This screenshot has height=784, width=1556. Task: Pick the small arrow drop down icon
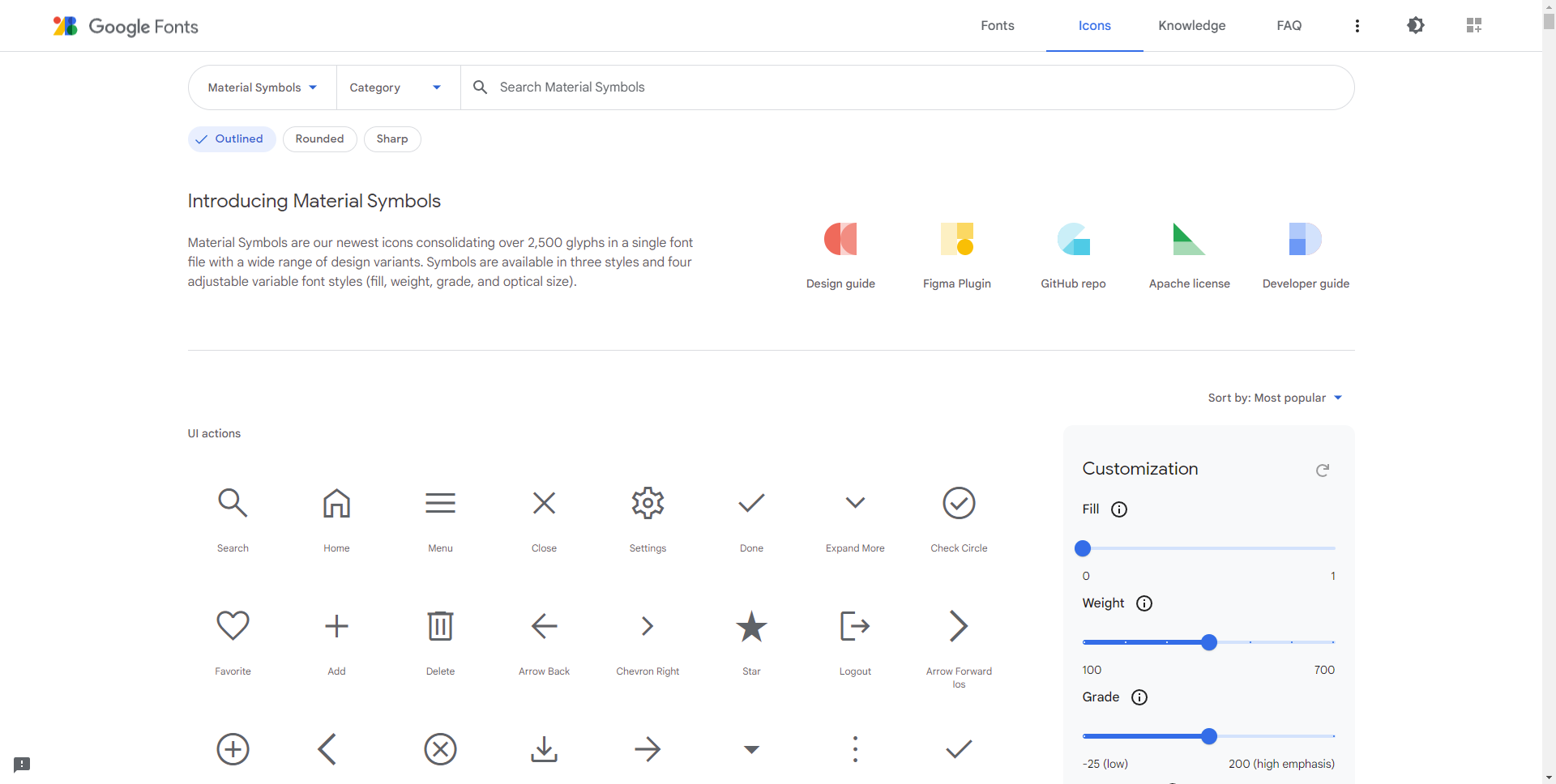pyautogui.click(x=751, y=749)
